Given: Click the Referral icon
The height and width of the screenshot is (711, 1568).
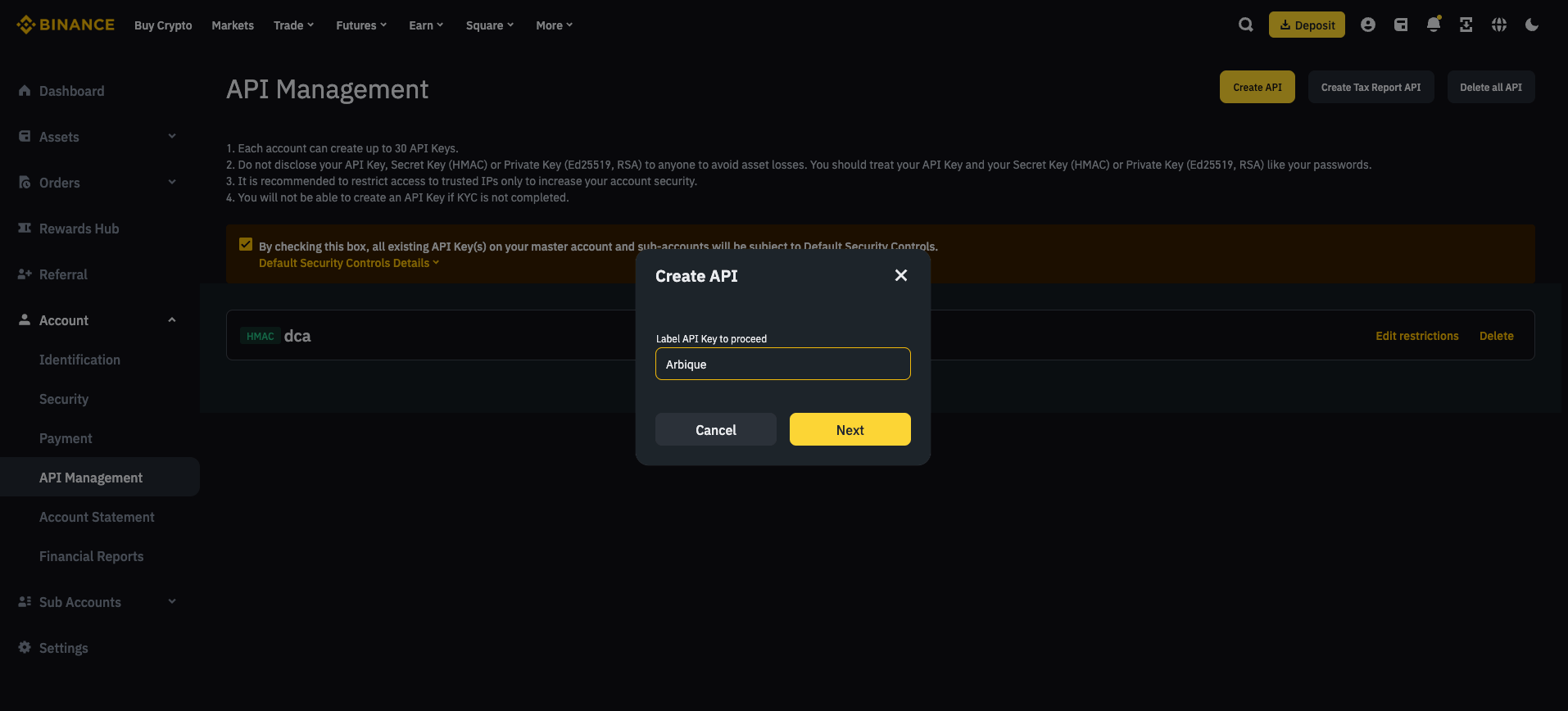Looking at the screenshot, I should (25, 274).
